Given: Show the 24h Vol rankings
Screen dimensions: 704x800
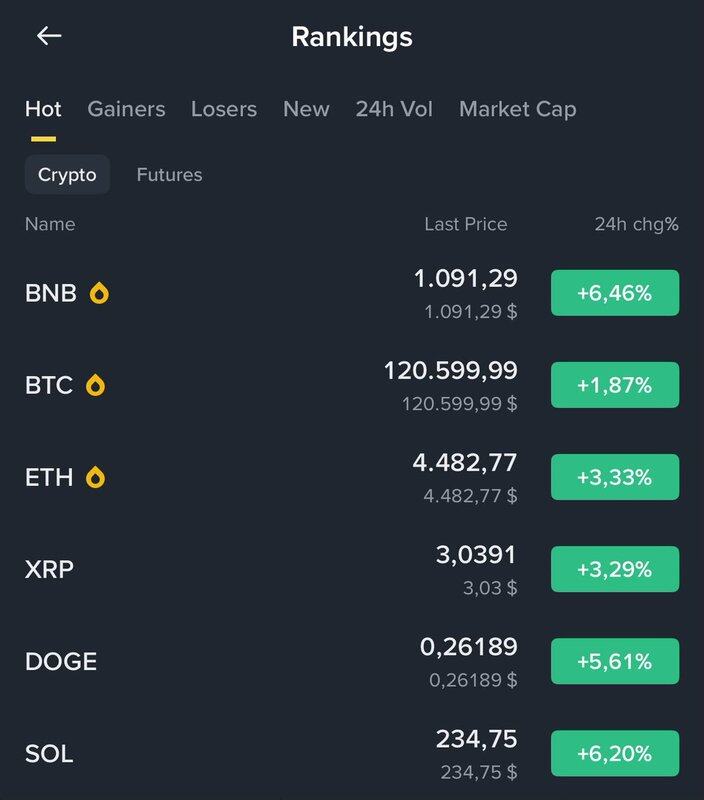Looking at the screenshot, I should [x=394, y=109].
